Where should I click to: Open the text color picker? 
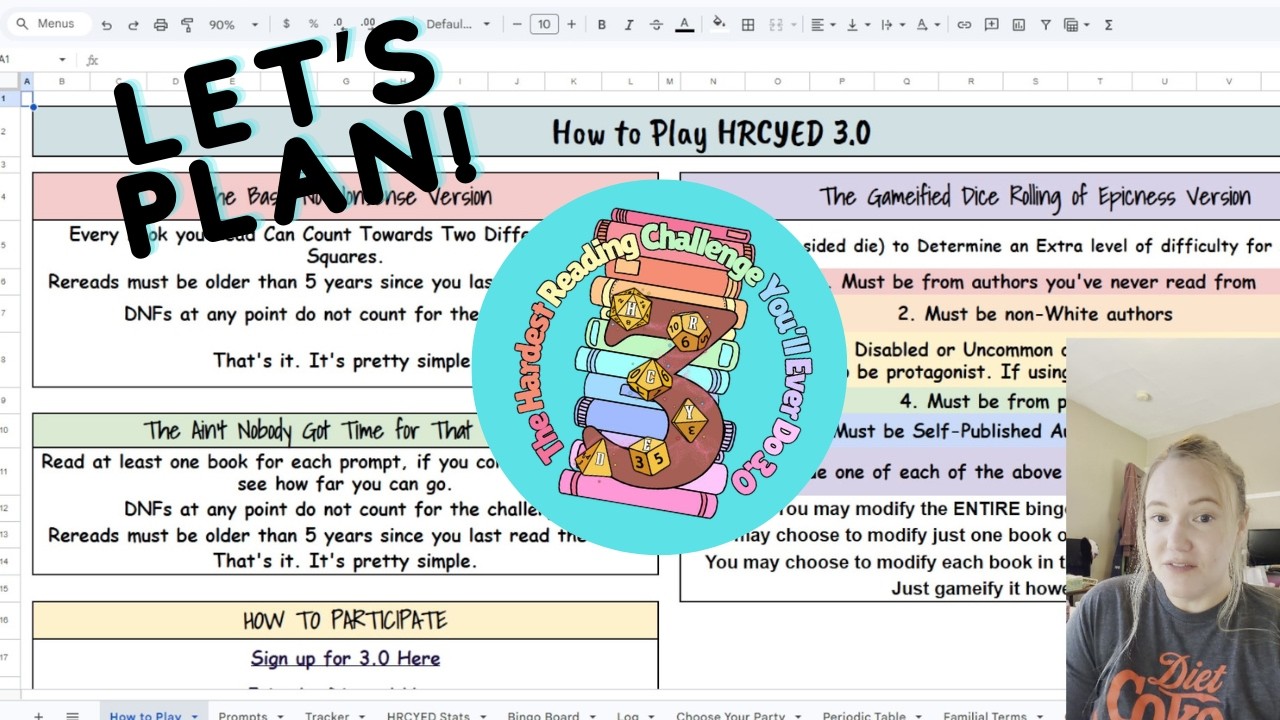pos(684,24)
